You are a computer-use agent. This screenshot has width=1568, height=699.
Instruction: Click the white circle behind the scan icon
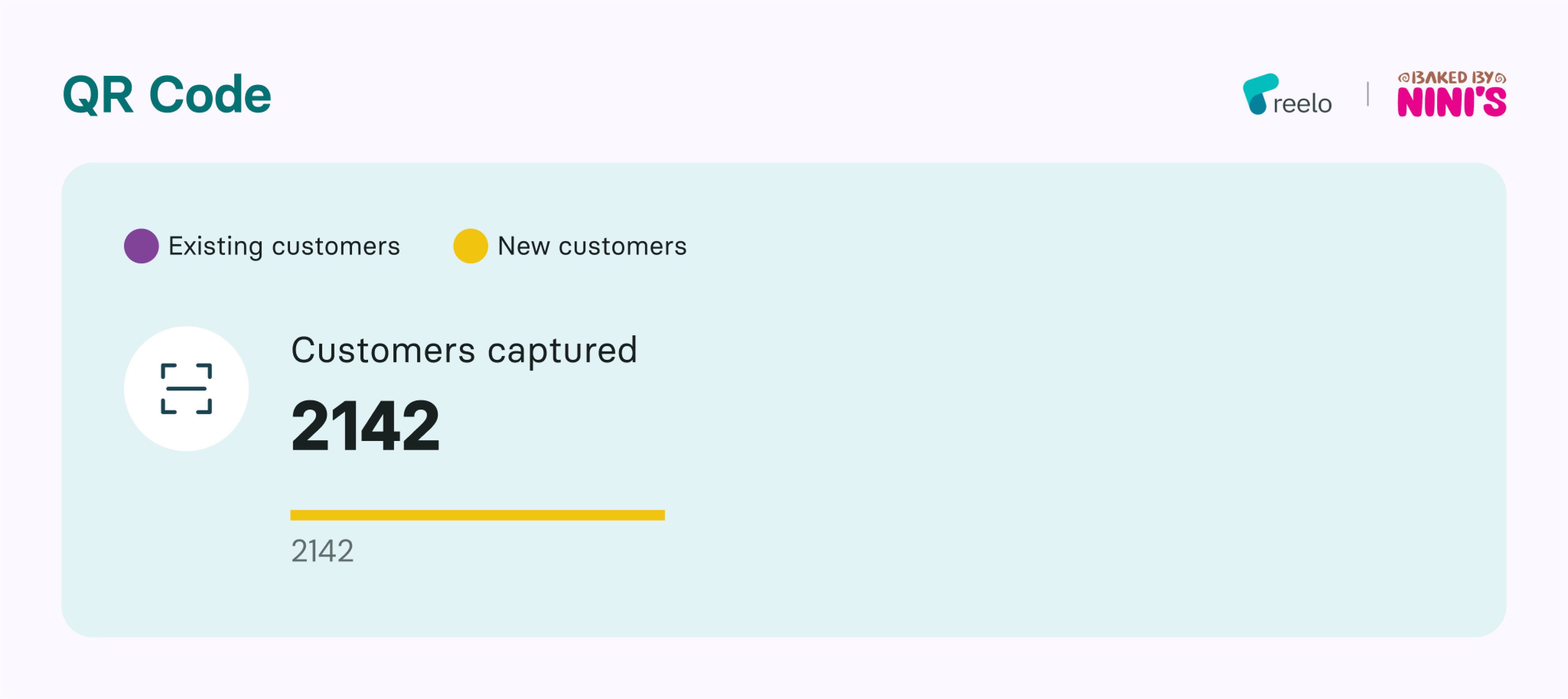coord(186,389)
